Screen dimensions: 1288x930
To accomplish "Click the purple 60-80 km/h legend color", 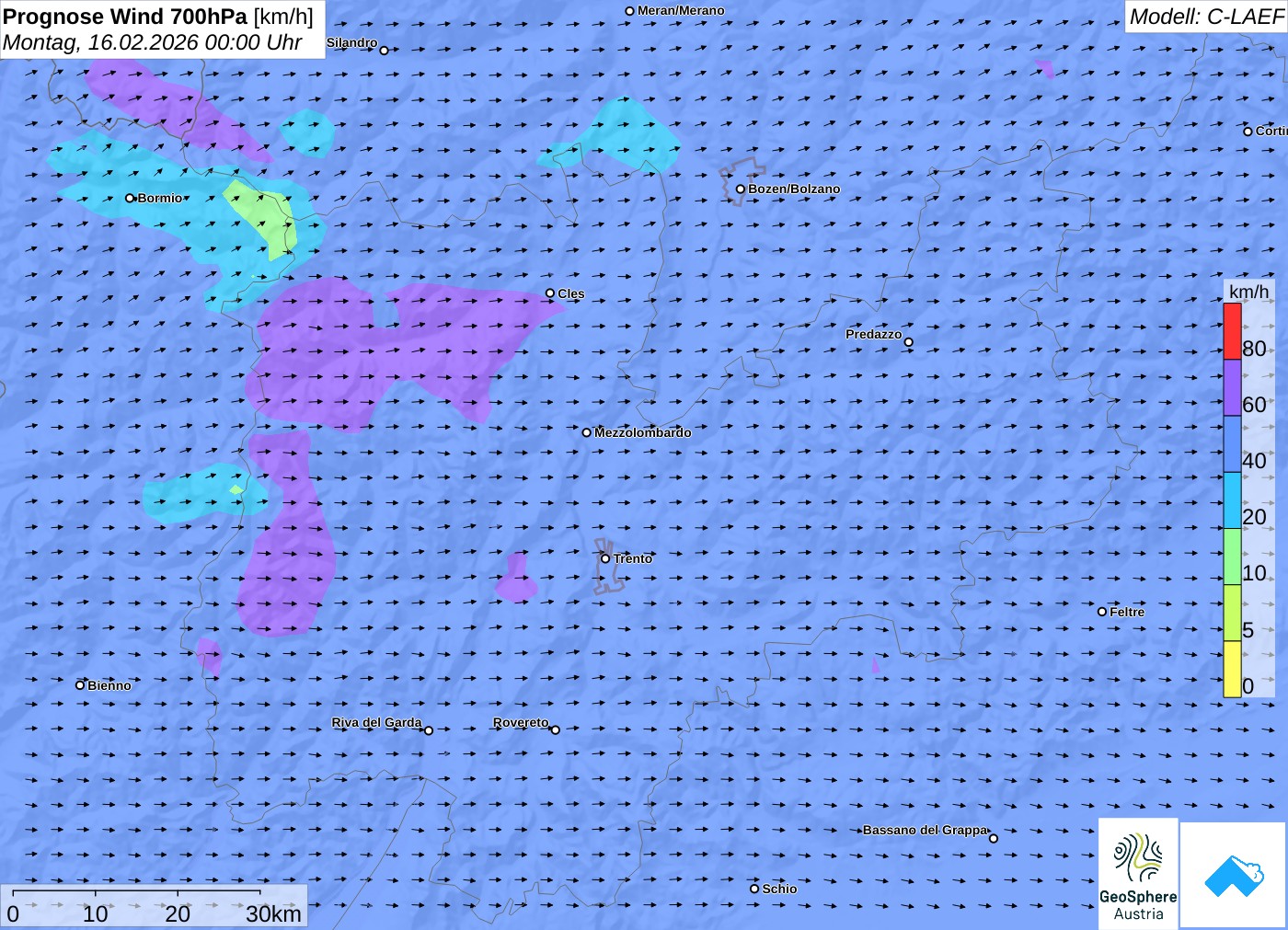I will coord(1232,387).
